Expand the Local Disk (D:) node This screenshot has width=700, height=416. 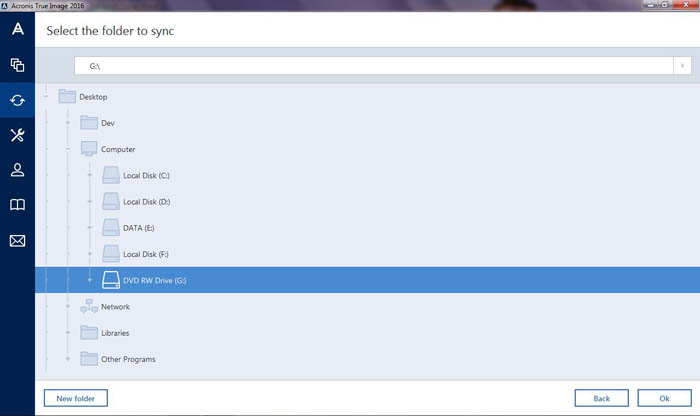pos(90,201)
